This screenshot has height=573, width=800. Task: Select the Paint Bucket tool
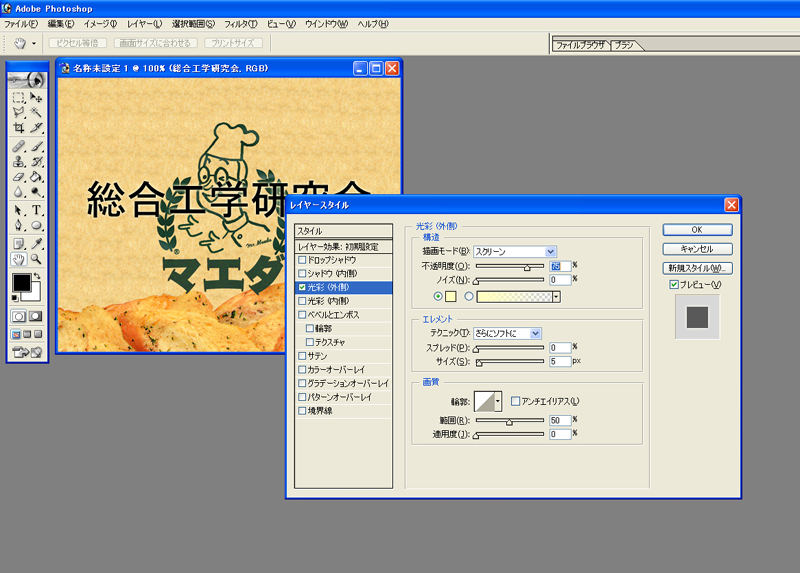(x=36, y=177)
